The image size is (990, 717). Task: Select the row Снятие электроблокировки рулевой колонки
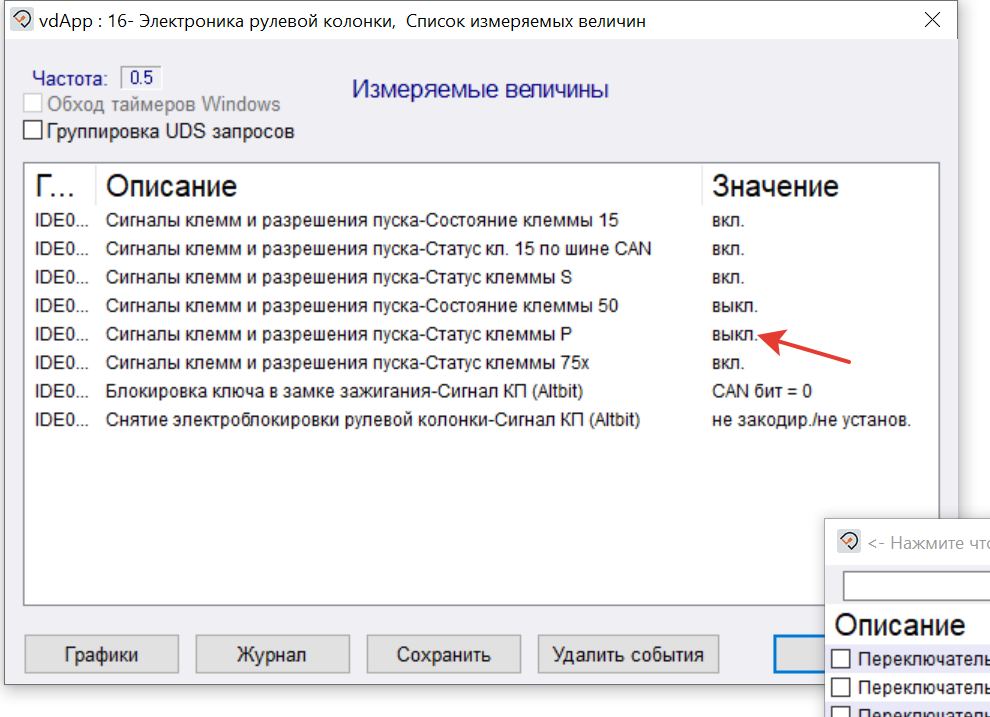tap(481, 420)
